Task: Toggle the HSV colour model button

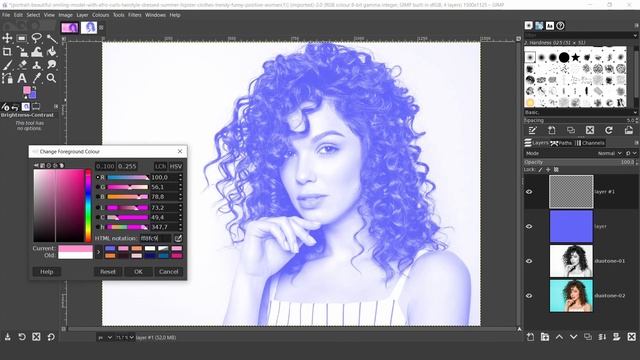Action: pos(176,166)
